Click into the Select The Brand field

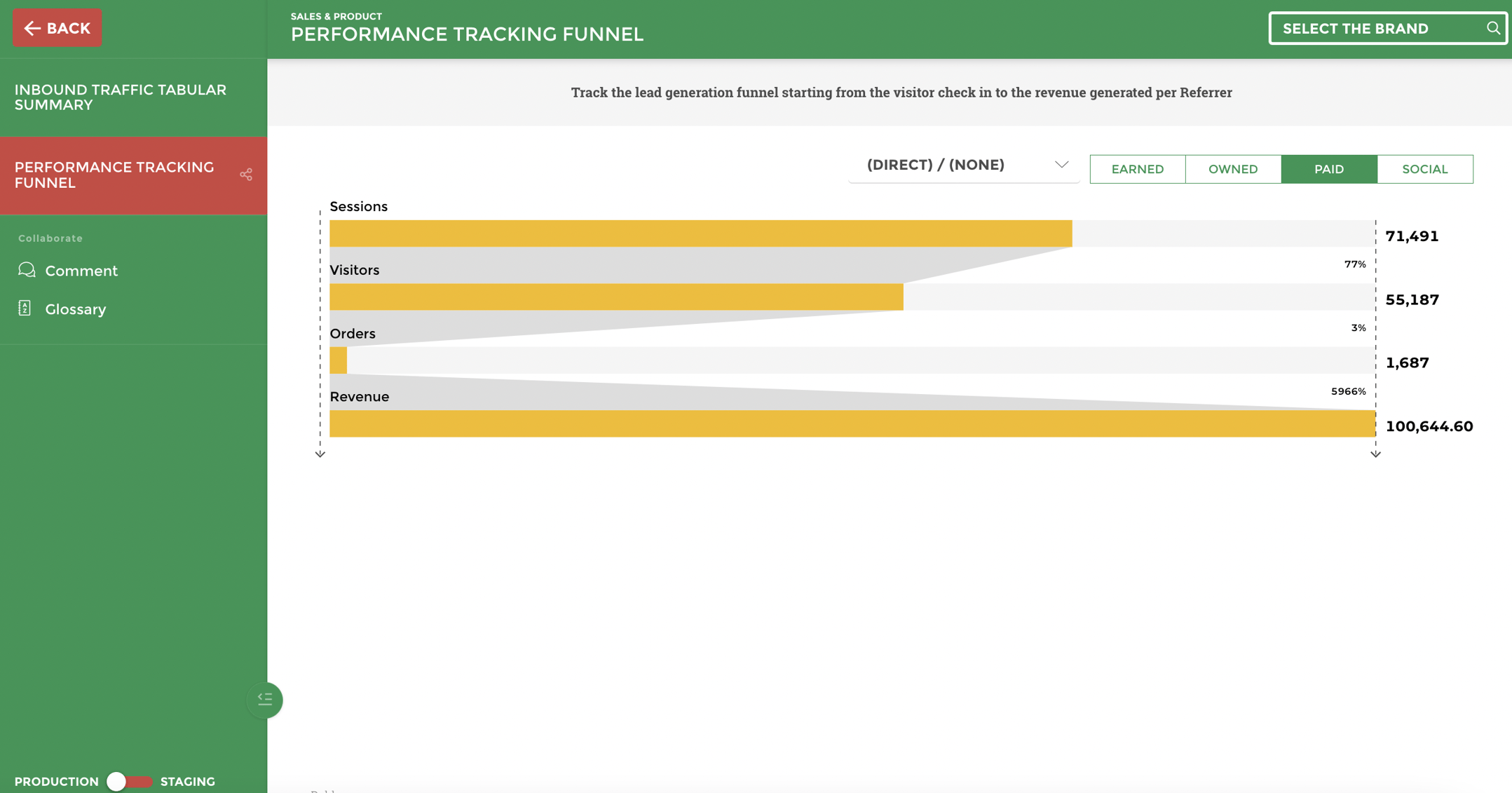(x=1367, y=28)
